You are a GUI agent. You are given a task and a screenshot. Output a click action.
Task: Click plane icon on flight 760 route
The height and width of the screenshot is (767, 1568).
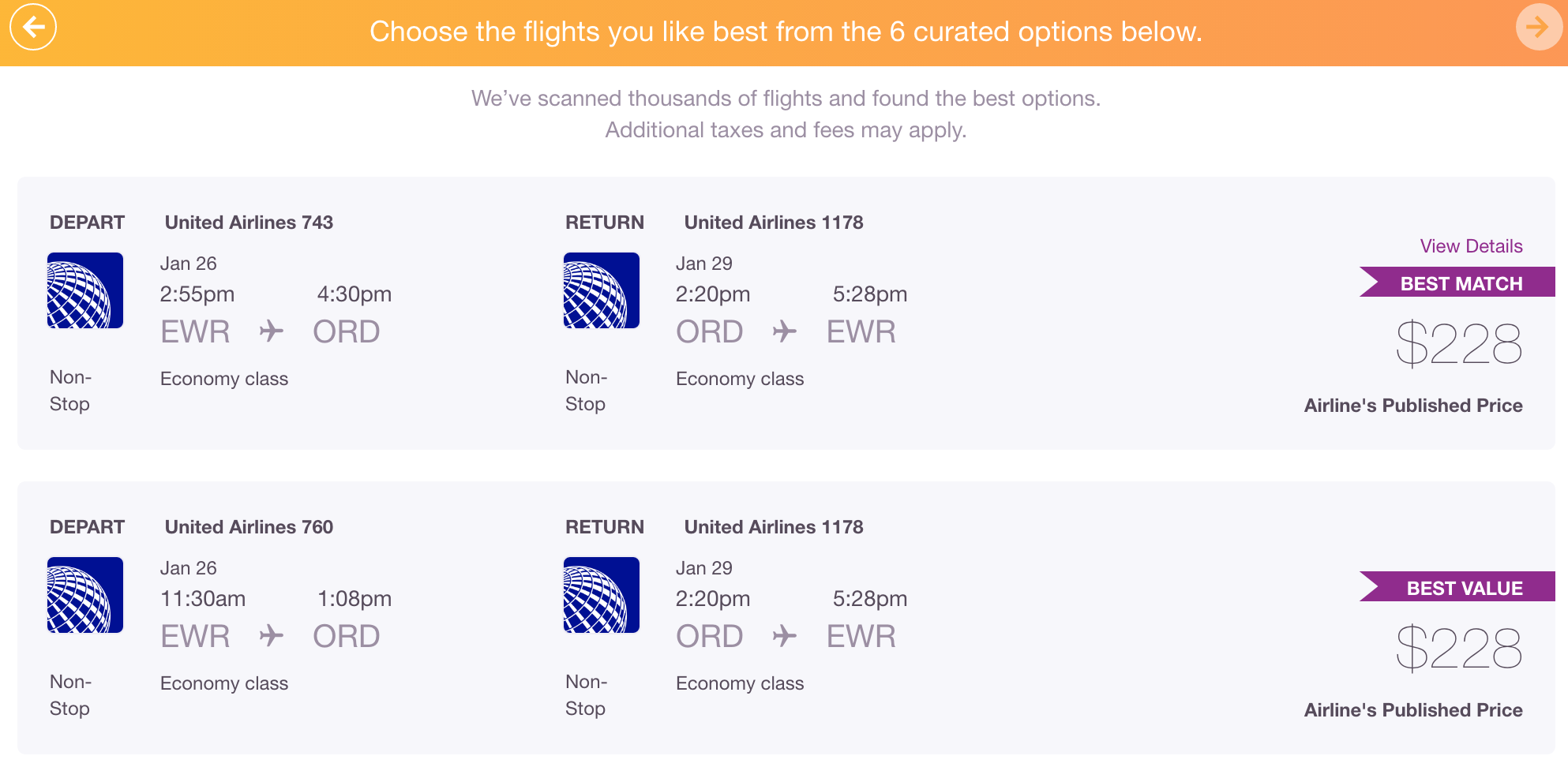pyautogui.click(x=272, y=636)
